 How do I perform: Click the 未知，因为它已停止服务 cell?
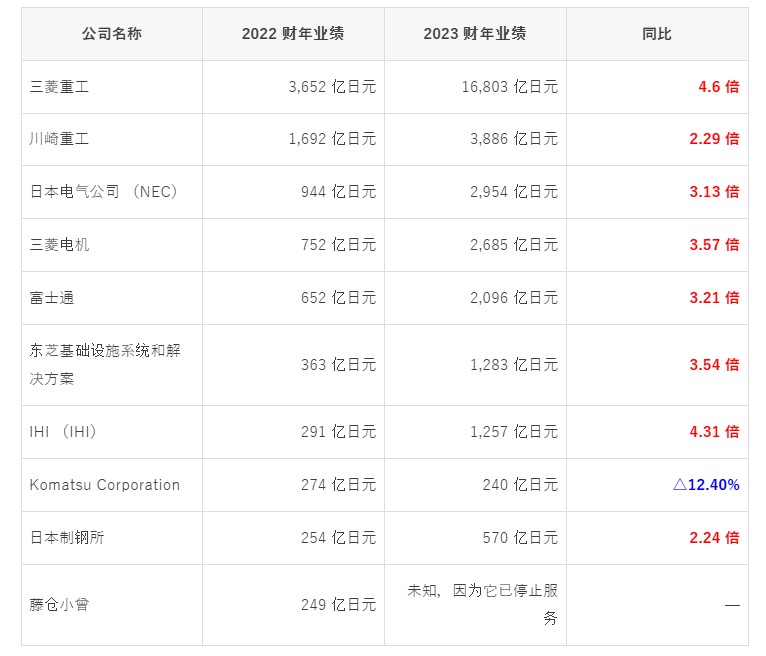click(475, 605)
